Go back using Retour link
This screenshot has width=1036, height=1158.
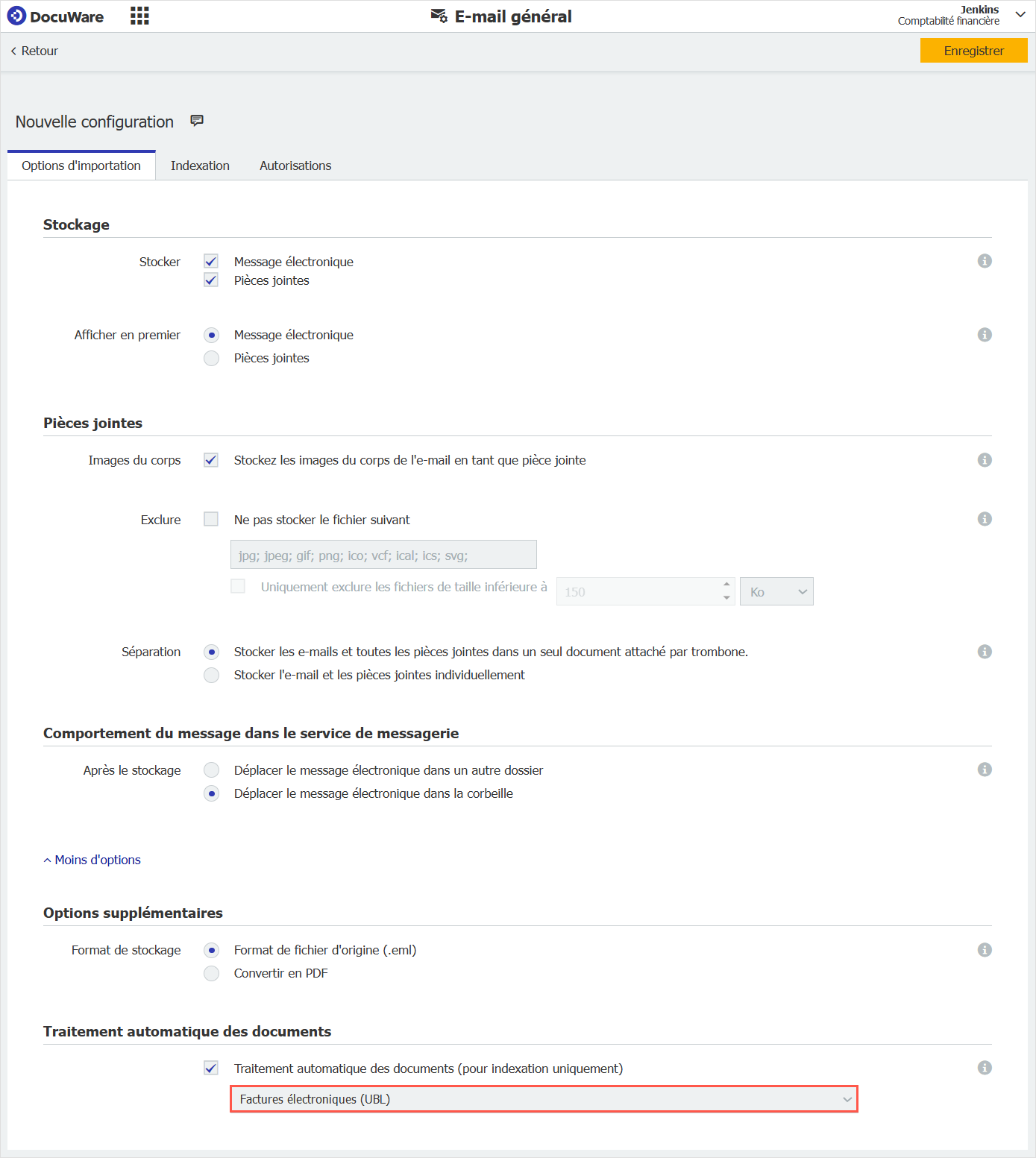(34, 51)
